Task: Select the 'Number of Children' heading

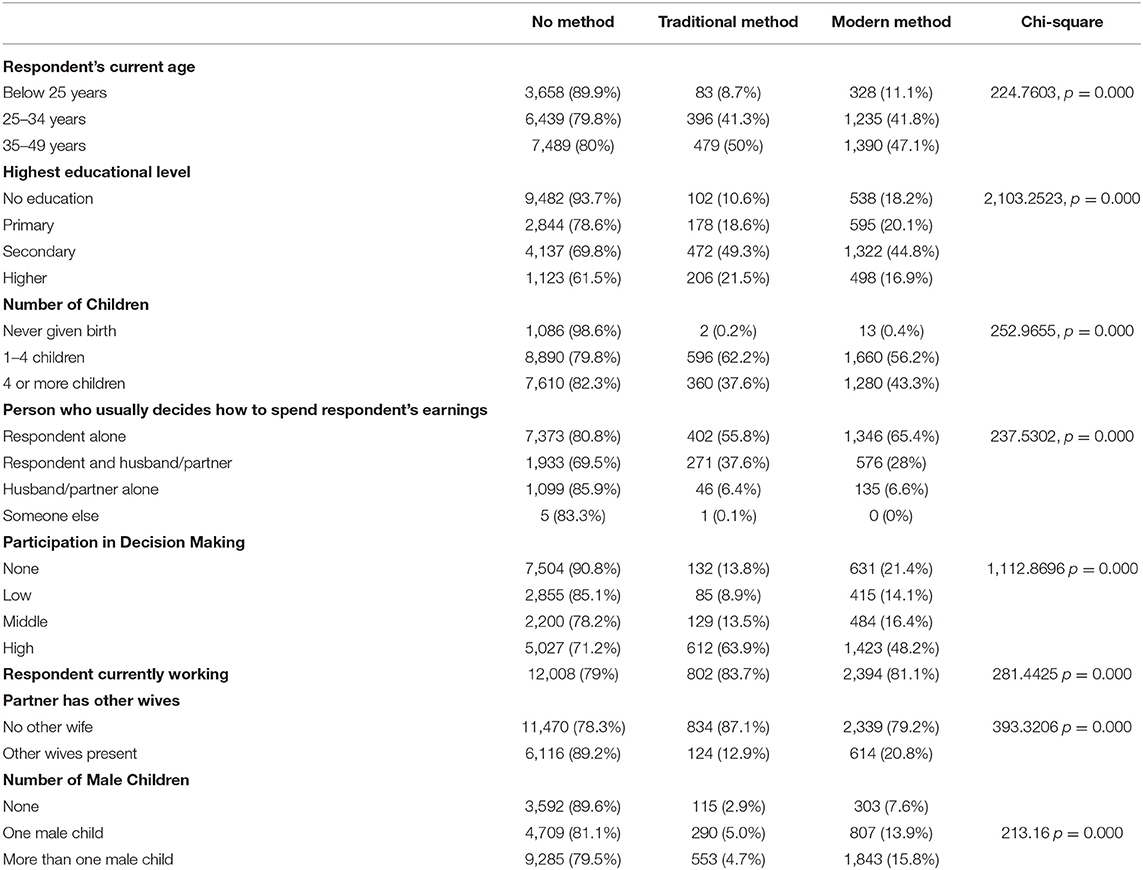Action: [76, 304]
